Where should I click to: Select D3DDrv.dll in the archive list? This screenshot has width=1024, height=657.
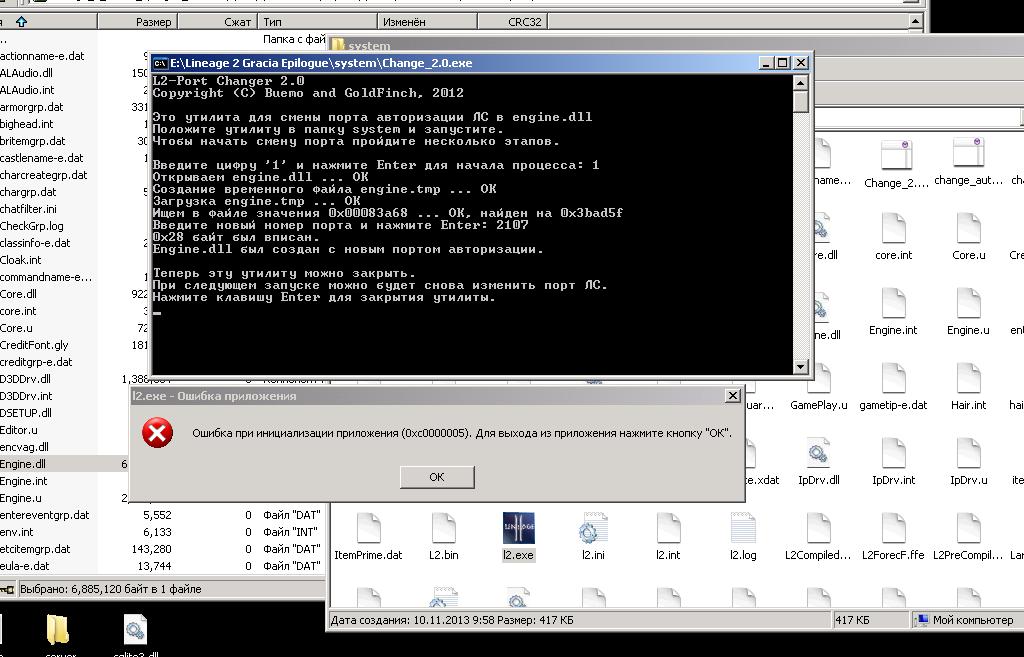click(x=25, y=379)
